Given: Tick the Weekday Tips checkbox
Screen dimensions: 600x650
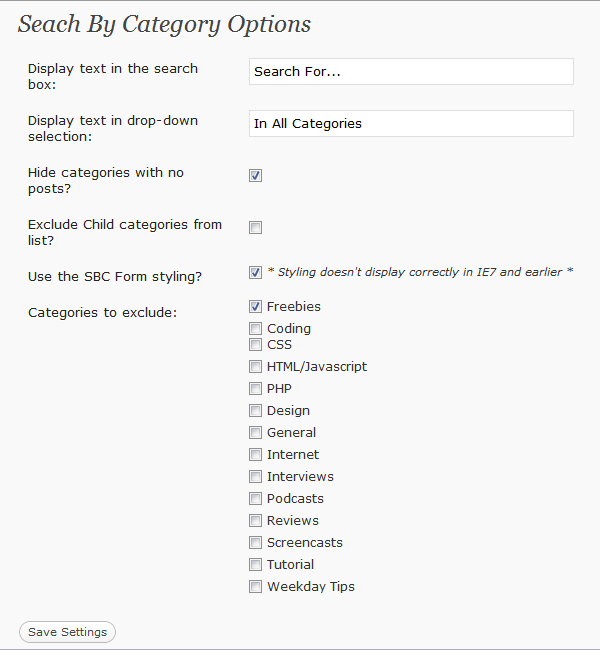Looking at the screenshot, I should pyautogui.click(x=255, y=587).
